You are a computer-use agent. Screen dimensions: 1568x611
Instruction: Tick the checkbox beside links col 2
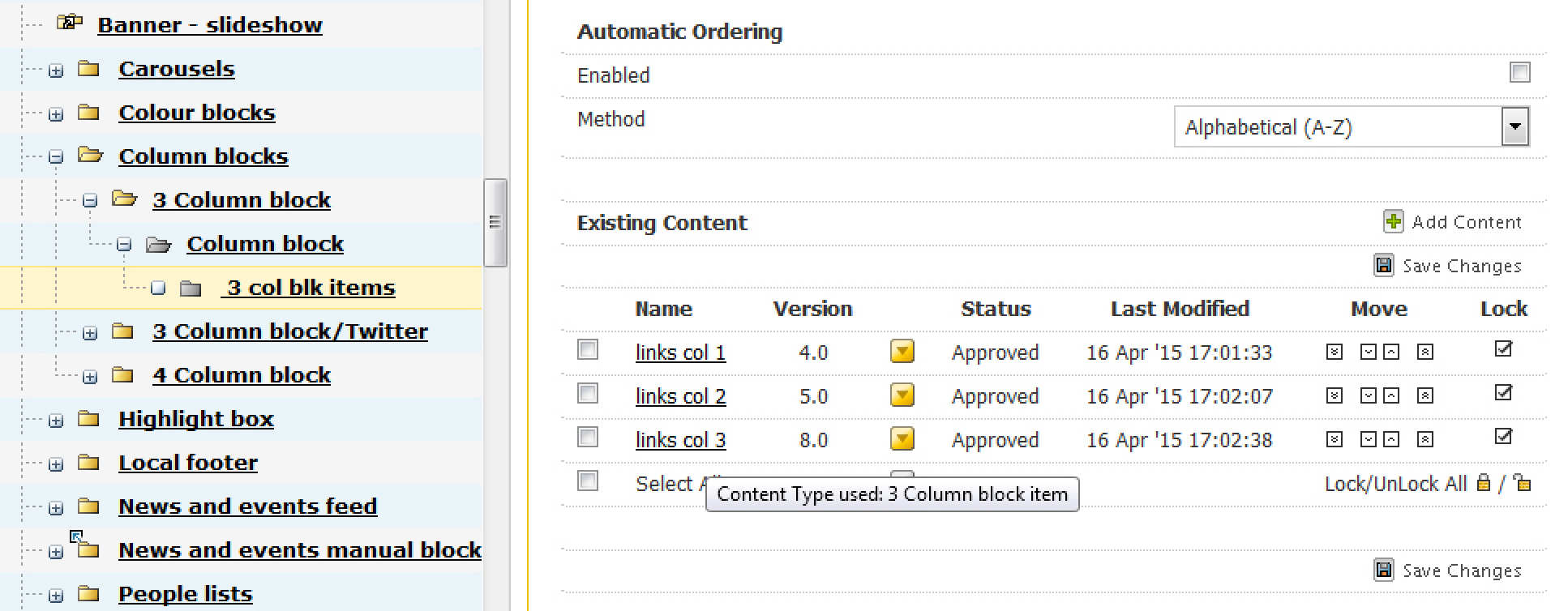tap(588, 394)
